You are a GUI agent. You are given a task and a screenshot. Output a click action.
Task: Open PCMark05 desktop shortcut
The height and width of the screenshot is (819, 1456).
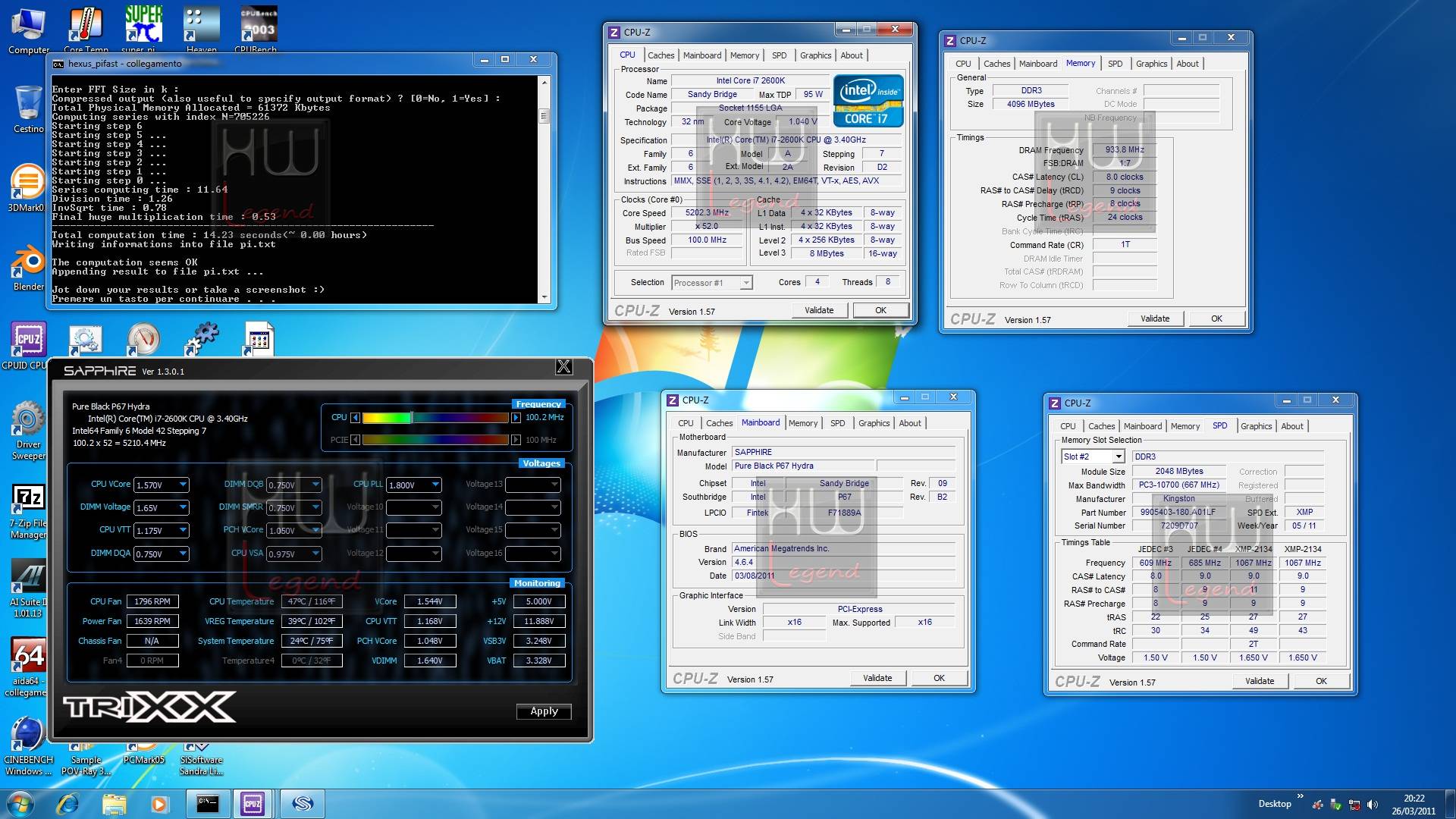[x=143, y=754]
